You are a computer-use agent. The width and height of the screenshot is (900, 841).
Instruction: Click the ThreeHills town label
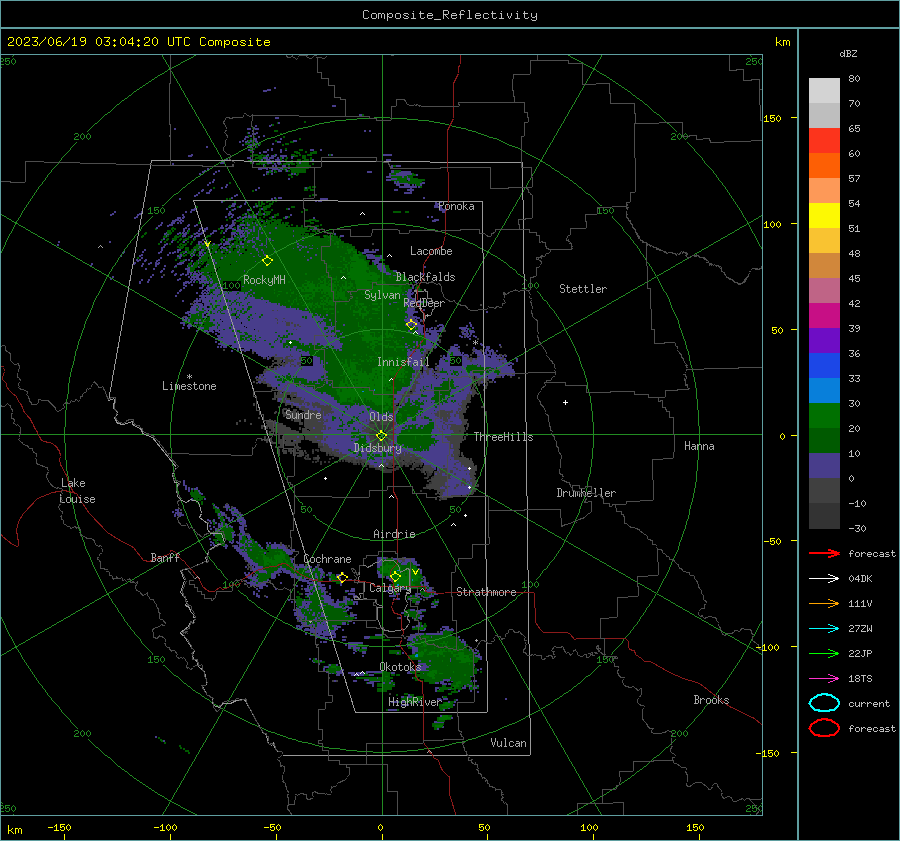(503, 437)
